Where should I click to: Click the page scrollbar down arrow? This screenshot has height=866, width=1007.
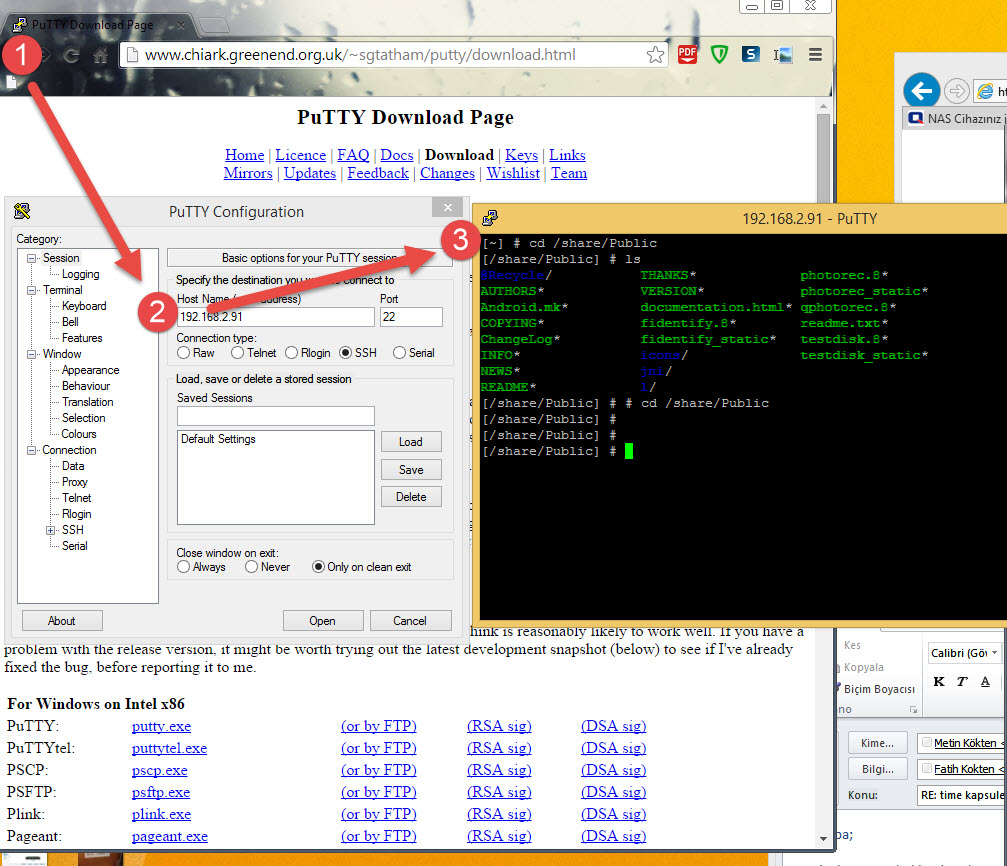click(x=823, y=838)
